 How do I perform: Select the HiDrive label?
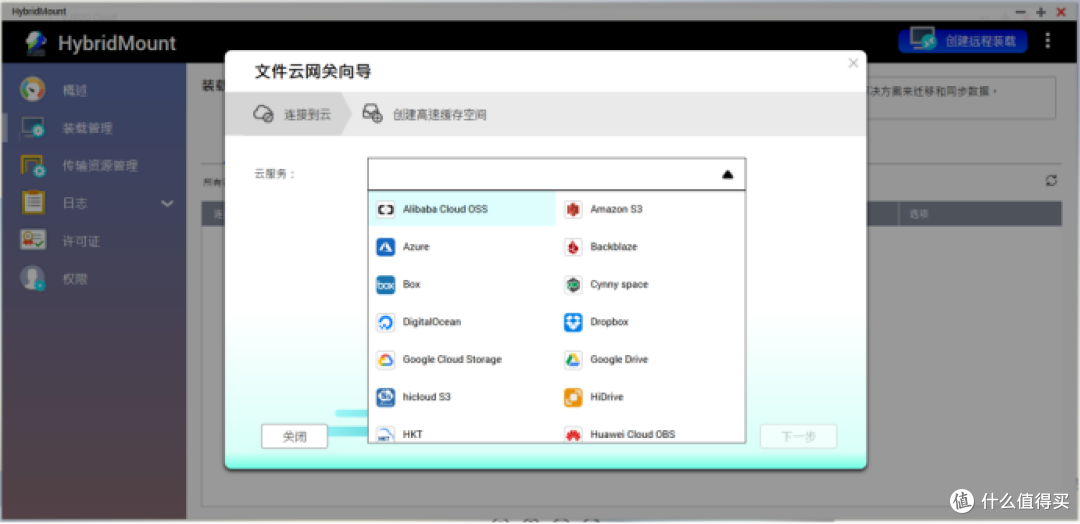pyautogui.click(x=606, y=397)
